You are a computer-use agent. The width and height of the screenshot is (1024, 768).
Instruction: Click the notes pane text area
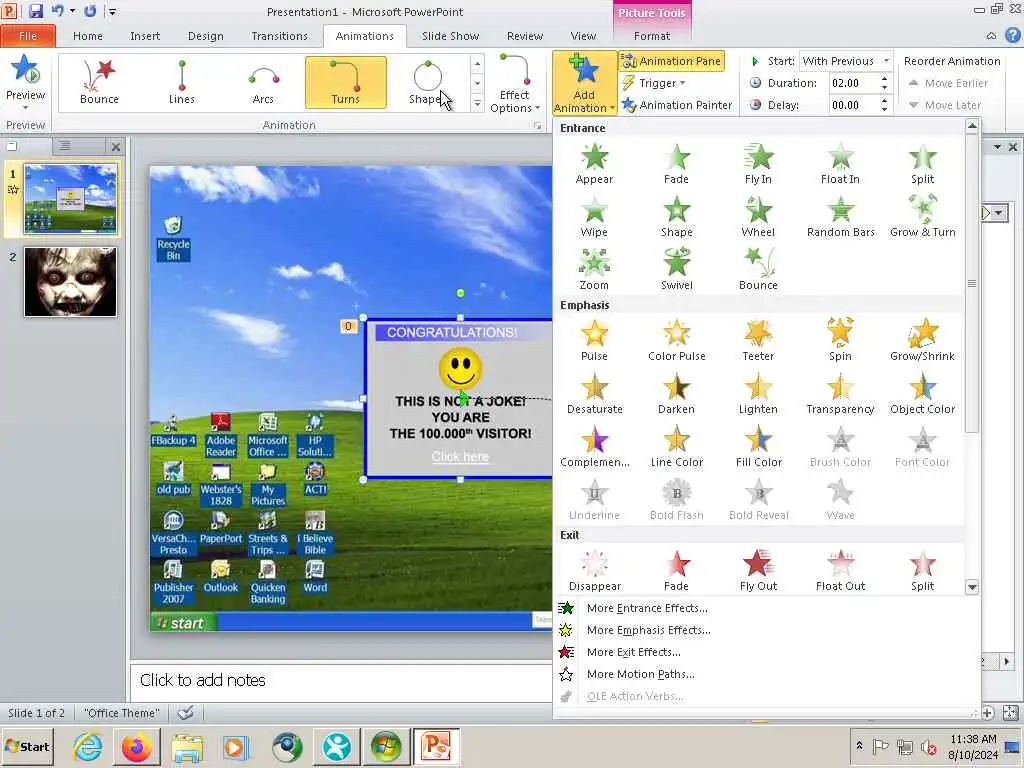pos(342,681)
